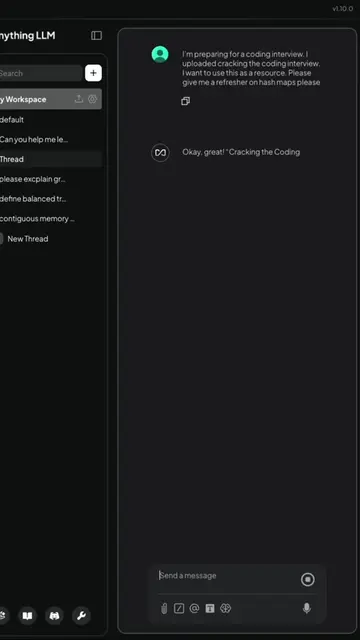Click the AnythingLLM logo title
This screenshot has height=640, width=360.
(27, 36)
